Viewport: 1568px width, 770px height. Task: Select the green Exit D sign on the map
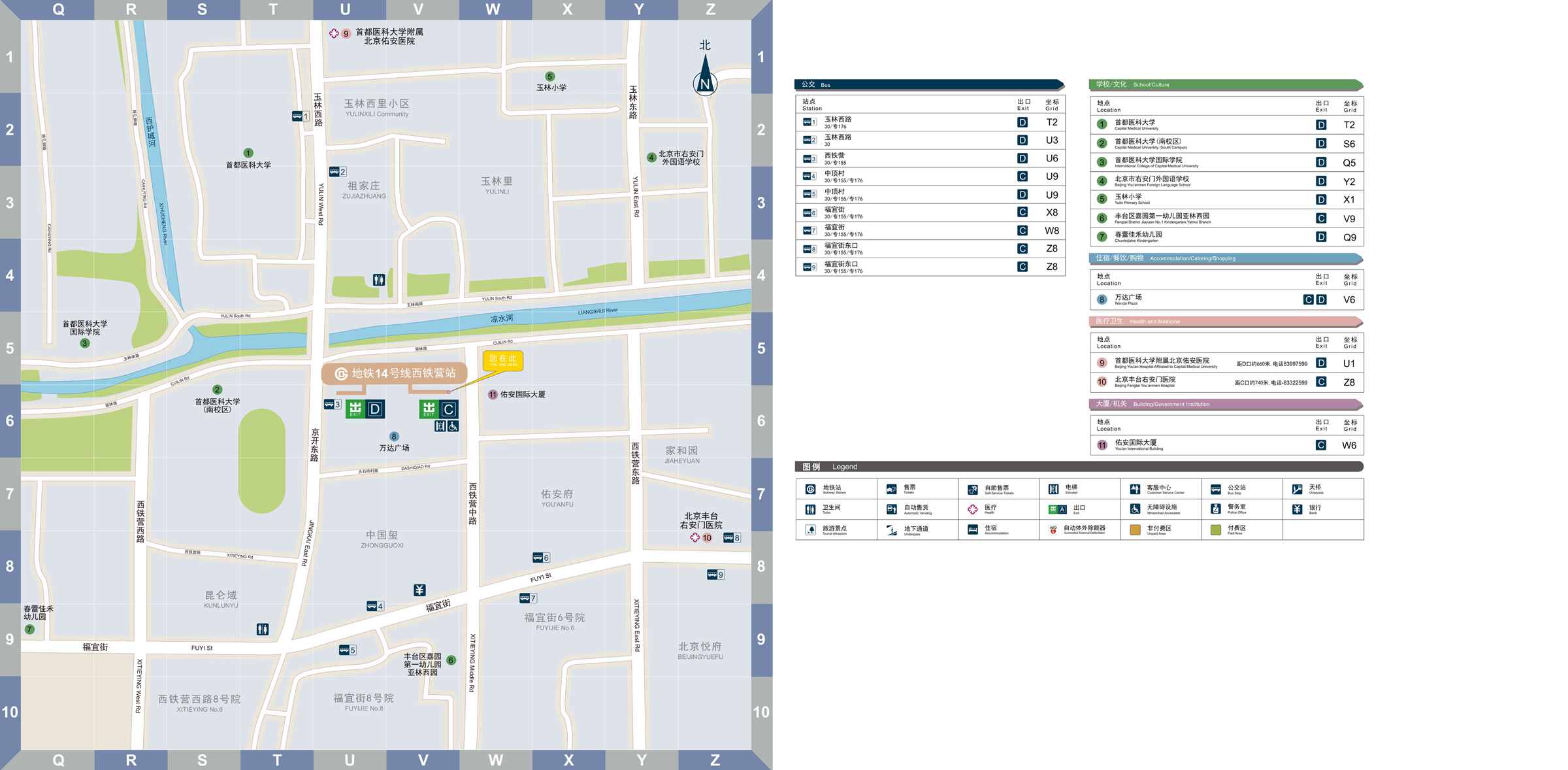[365, 409]
